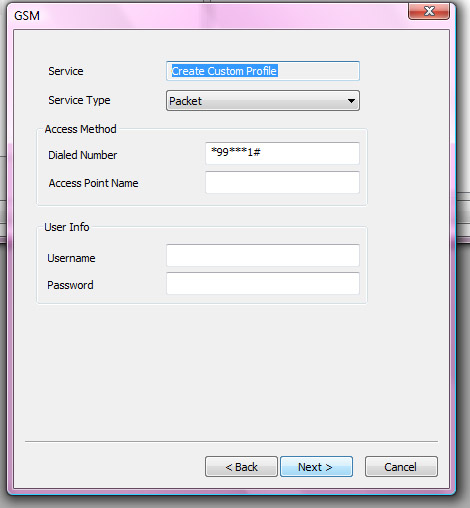The width and height of the screenshot is (470, 508).
Task: Click the Service label text
Action: [66, 71]
